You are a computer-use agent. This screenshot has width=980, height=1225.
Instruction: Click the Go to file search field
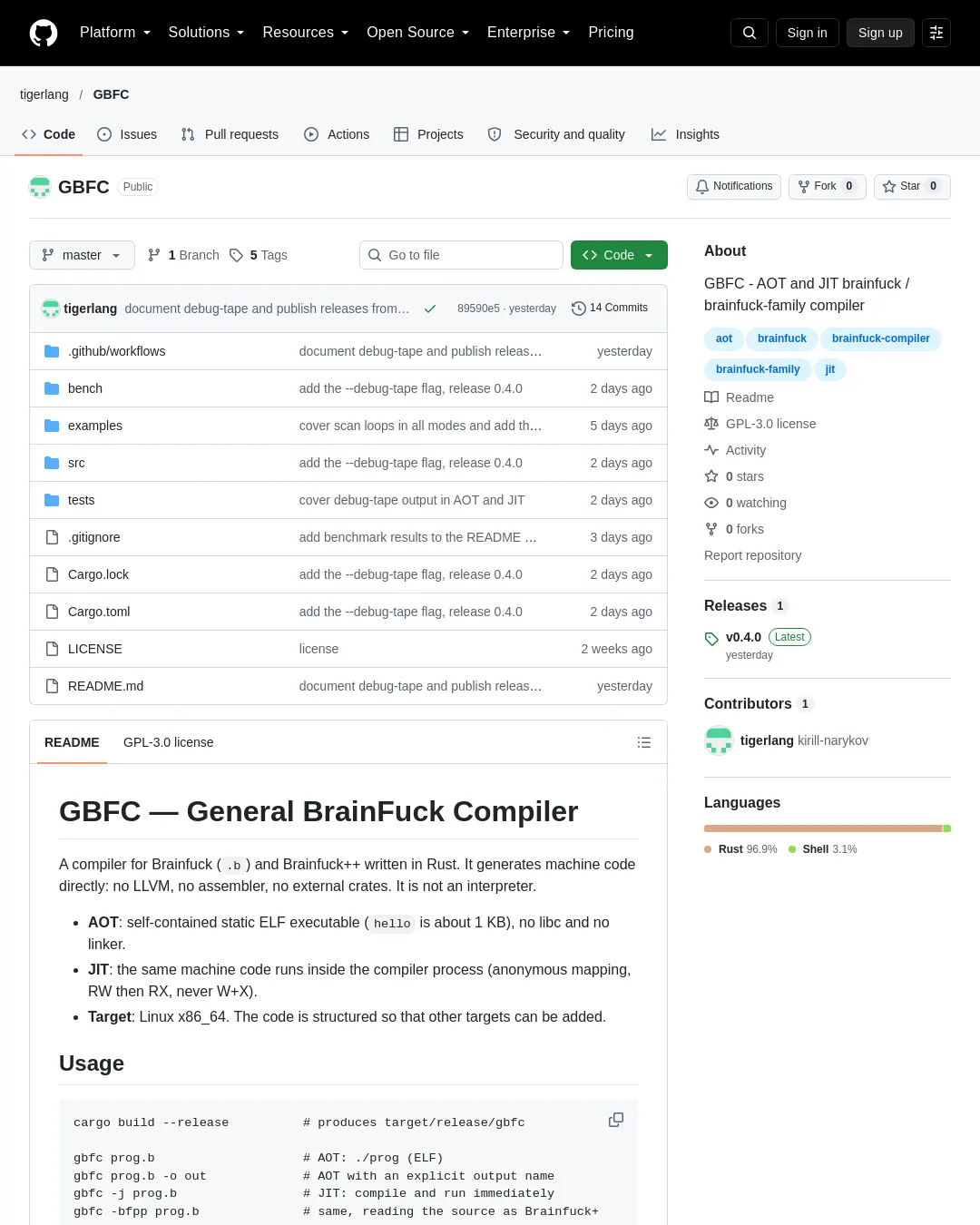pyautogui.click(x=461, y=255)
